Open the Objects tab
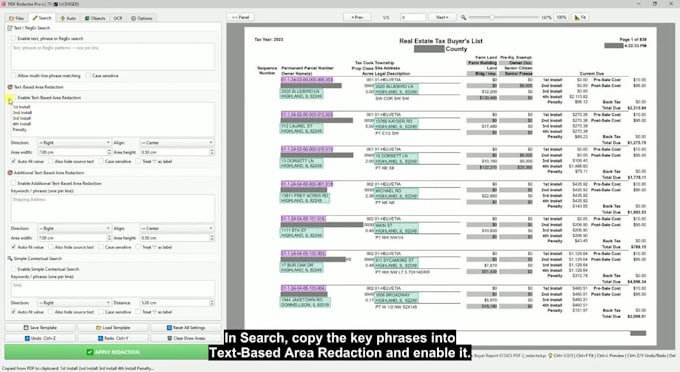 tap(95, 18)
